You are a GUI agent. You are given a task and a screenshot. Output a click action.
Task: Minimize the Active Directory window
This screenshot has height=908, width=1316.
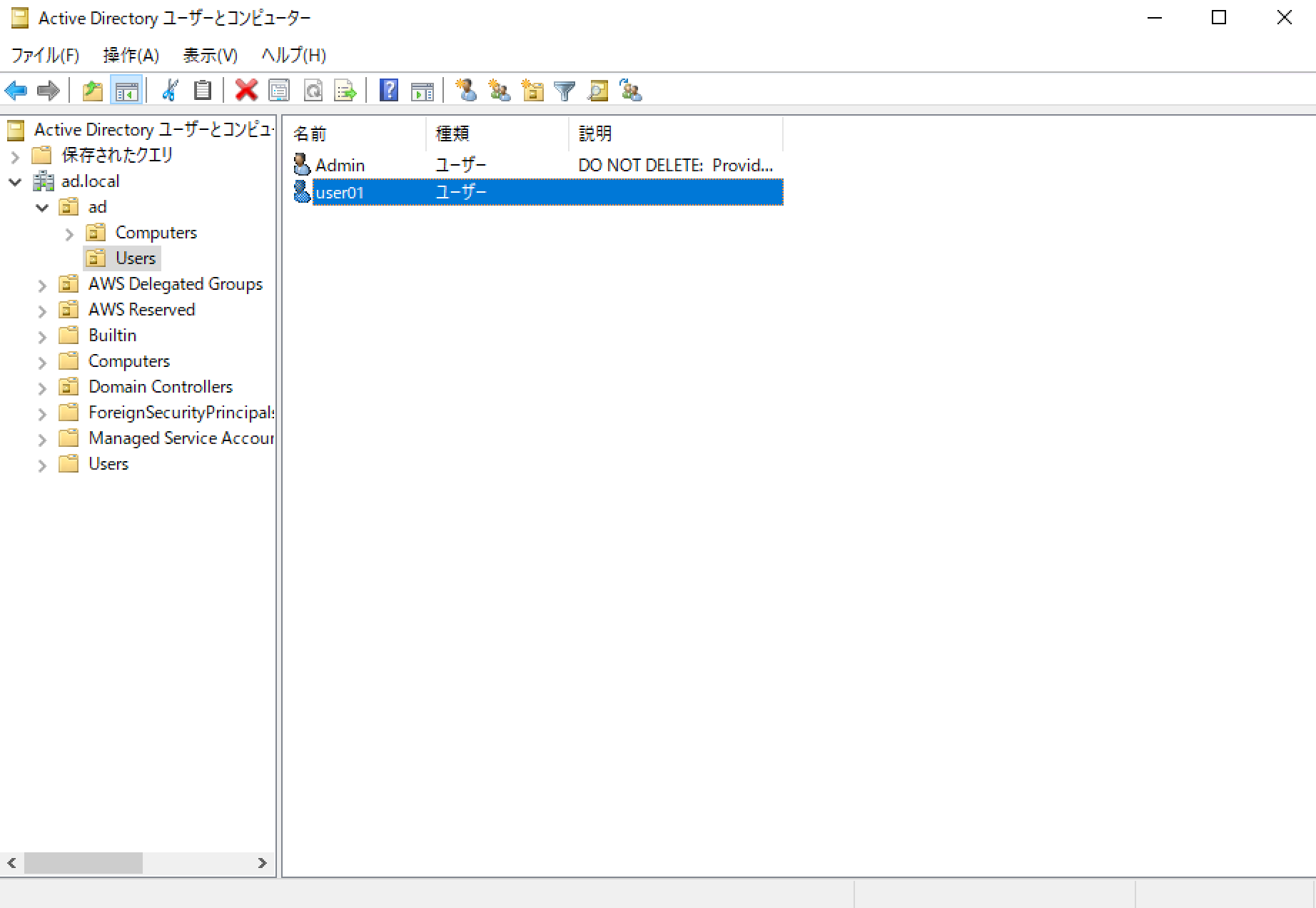(x=1155, y=18)
